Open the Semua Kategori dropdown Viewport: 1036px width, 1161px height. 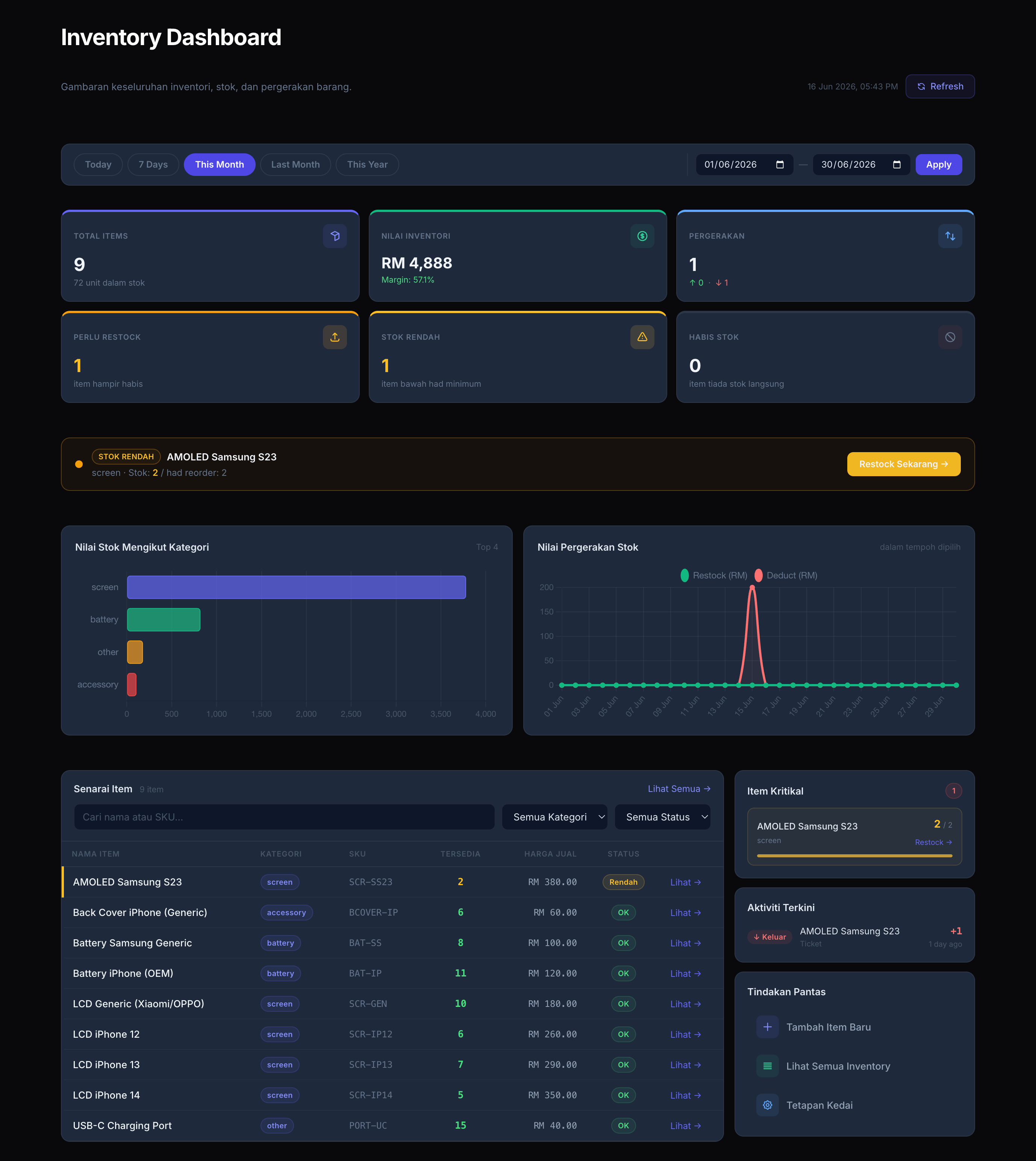[x=554, y=817]
